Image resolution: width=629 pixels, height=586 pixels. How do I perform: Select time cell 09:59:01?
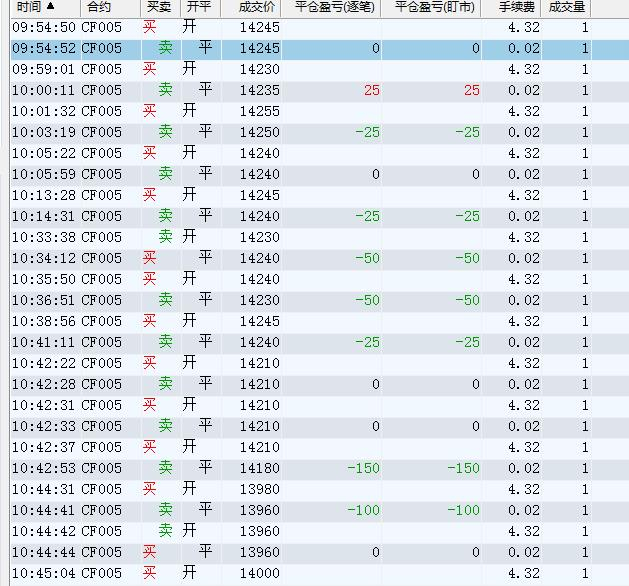pyautogui.click(x=44, y=69)
